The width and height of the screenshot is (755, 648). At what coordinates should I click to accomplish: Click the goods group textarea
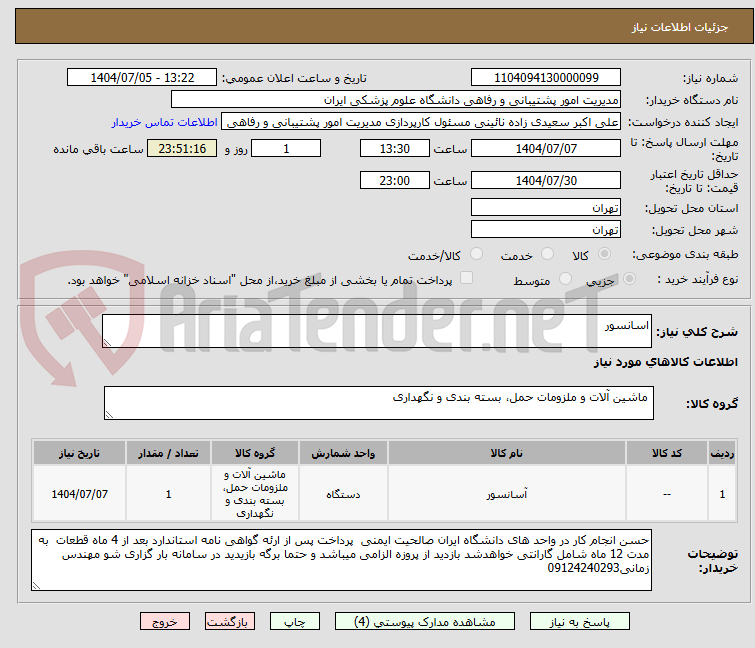tap(379, 403)
